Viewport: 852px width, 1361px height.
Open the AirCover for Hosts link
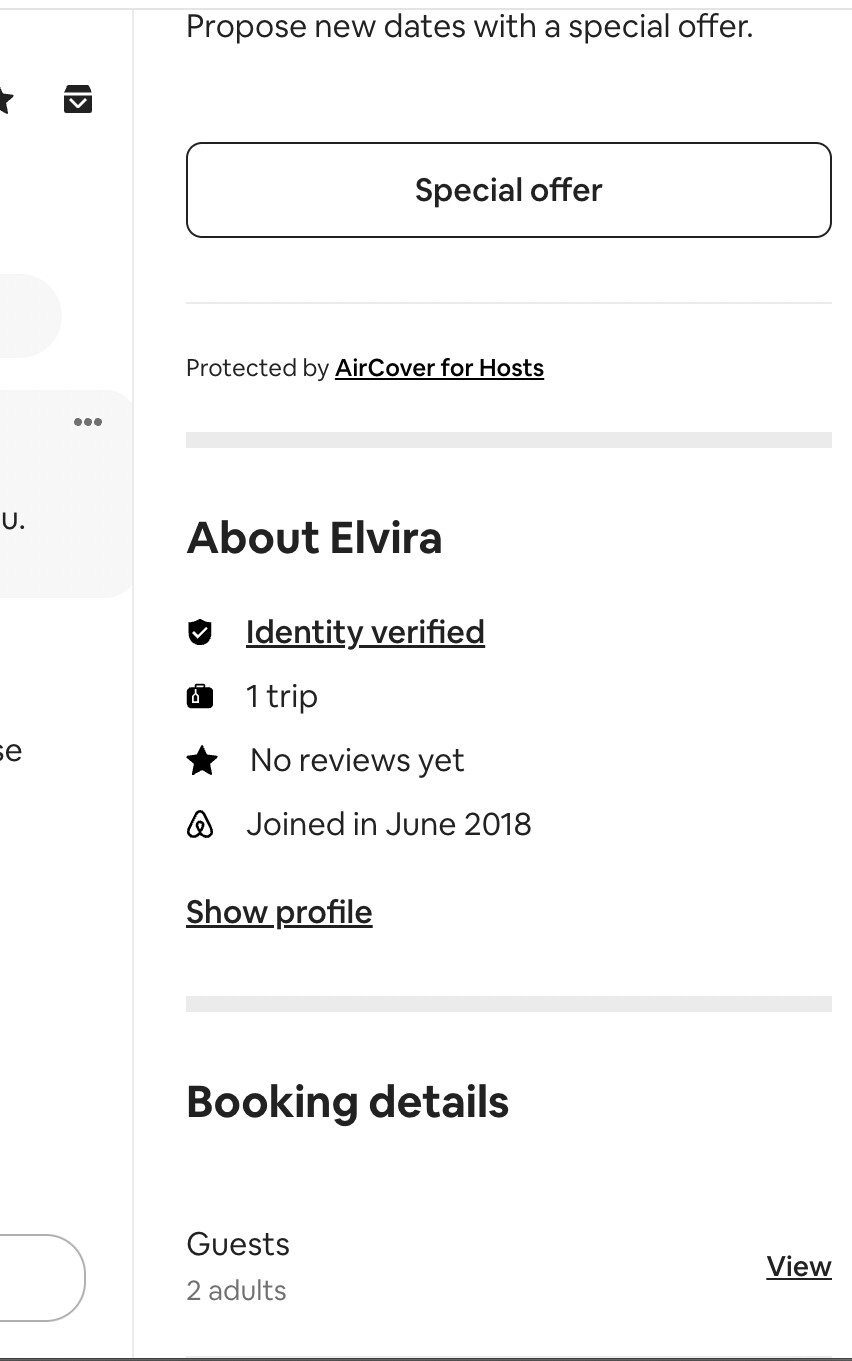(x=440, y=368)
